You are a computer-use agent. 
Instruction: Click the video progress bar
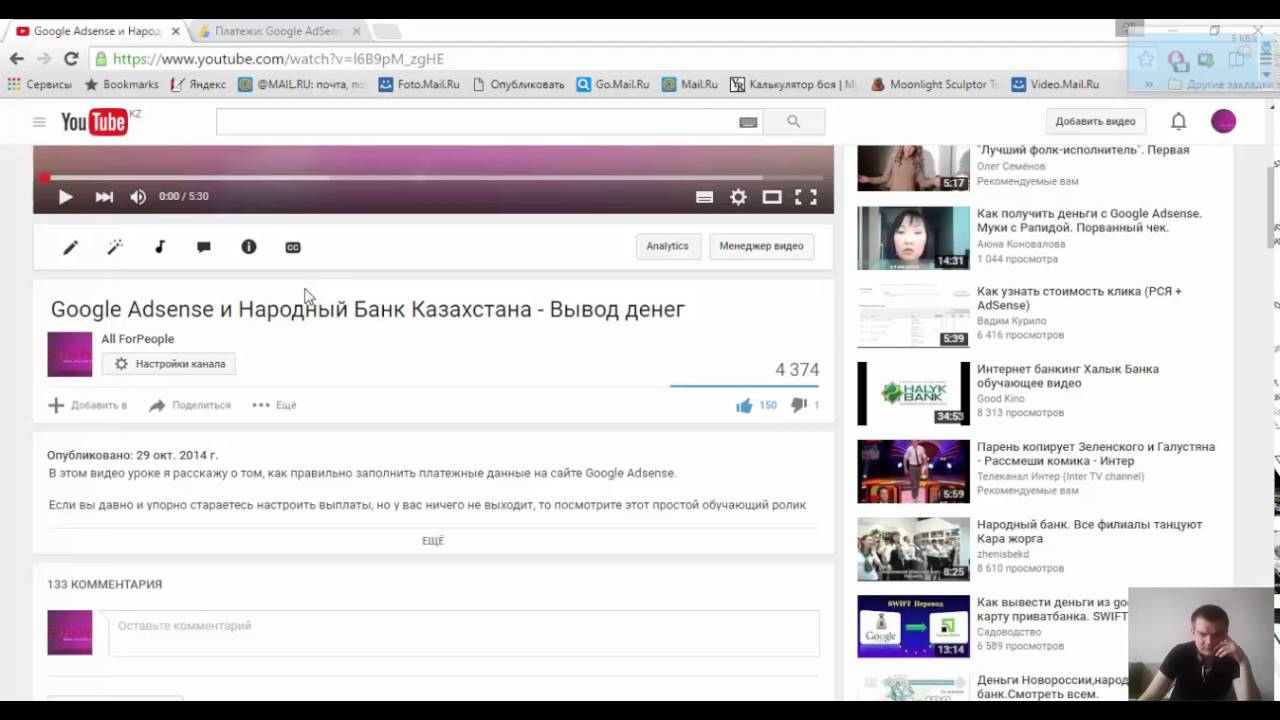pyautogui.click(x=433, y=178)
